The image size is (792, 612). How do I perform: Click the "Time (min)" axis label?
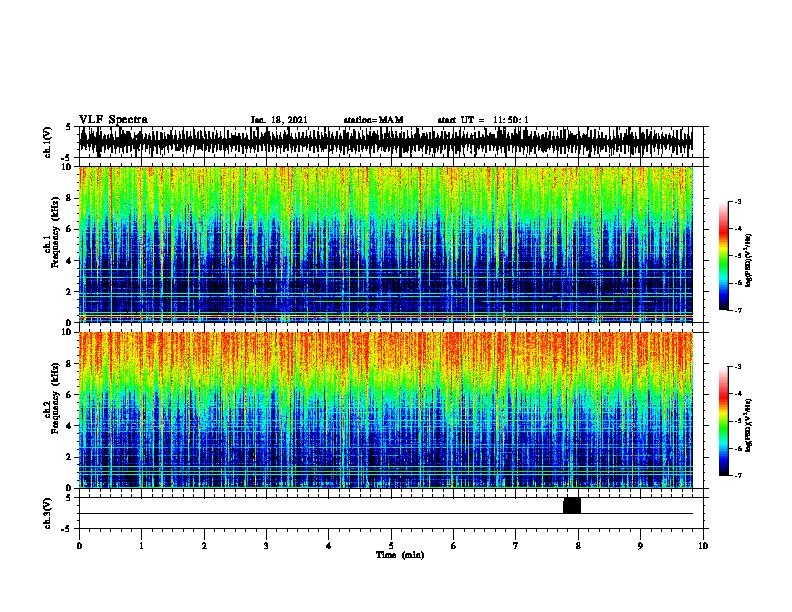click(x=400, y=555)
